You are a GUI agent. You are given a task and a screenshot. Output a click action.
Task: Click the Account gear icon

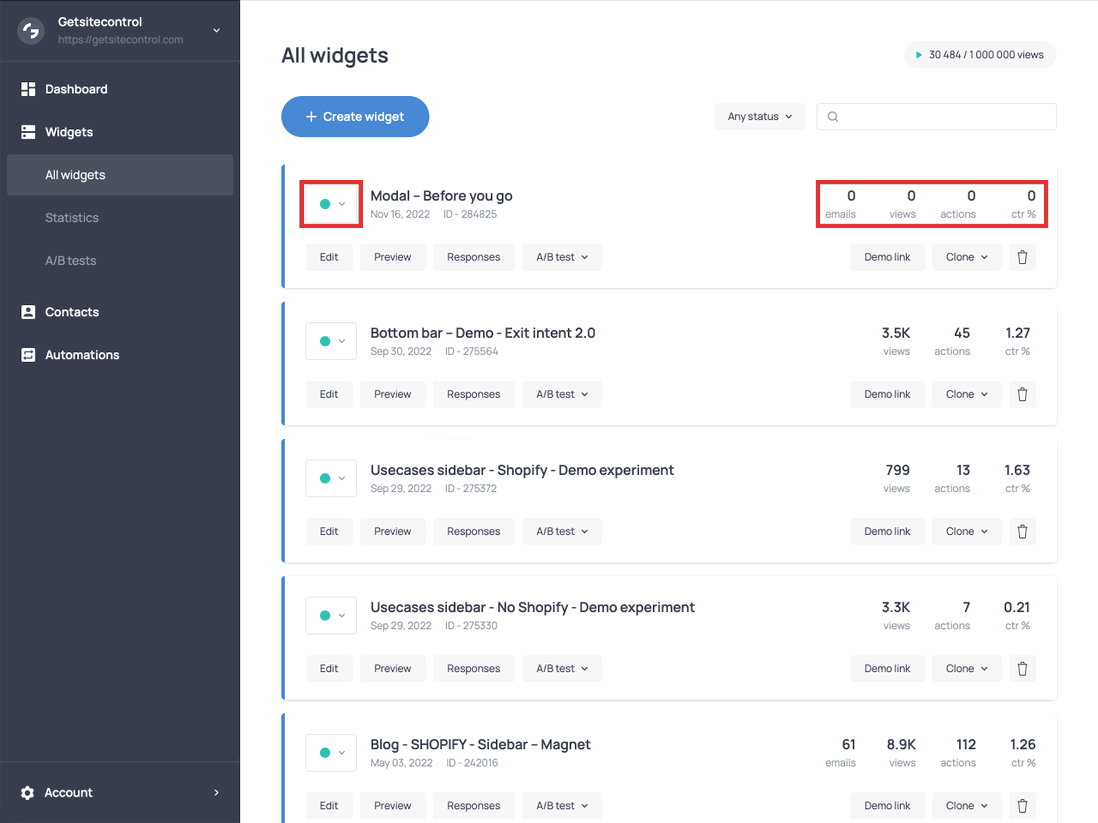[28, 792]
